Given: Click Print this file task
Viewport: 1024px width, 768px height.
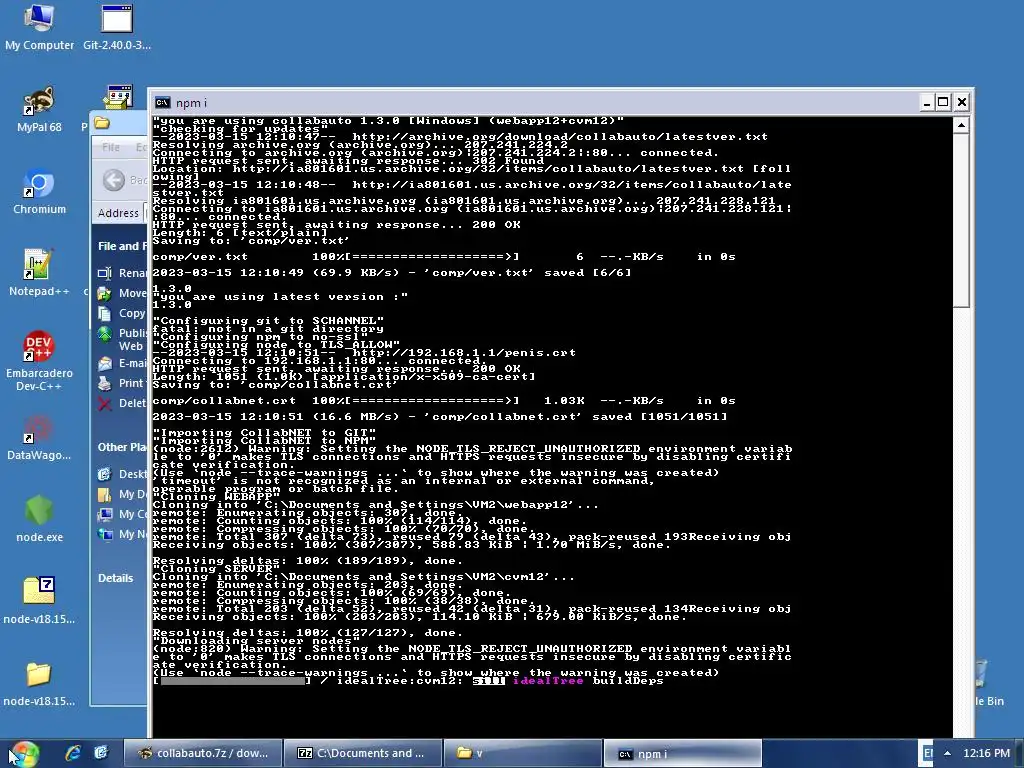Looking at the screenshot, I should click(x=121, y=383).
